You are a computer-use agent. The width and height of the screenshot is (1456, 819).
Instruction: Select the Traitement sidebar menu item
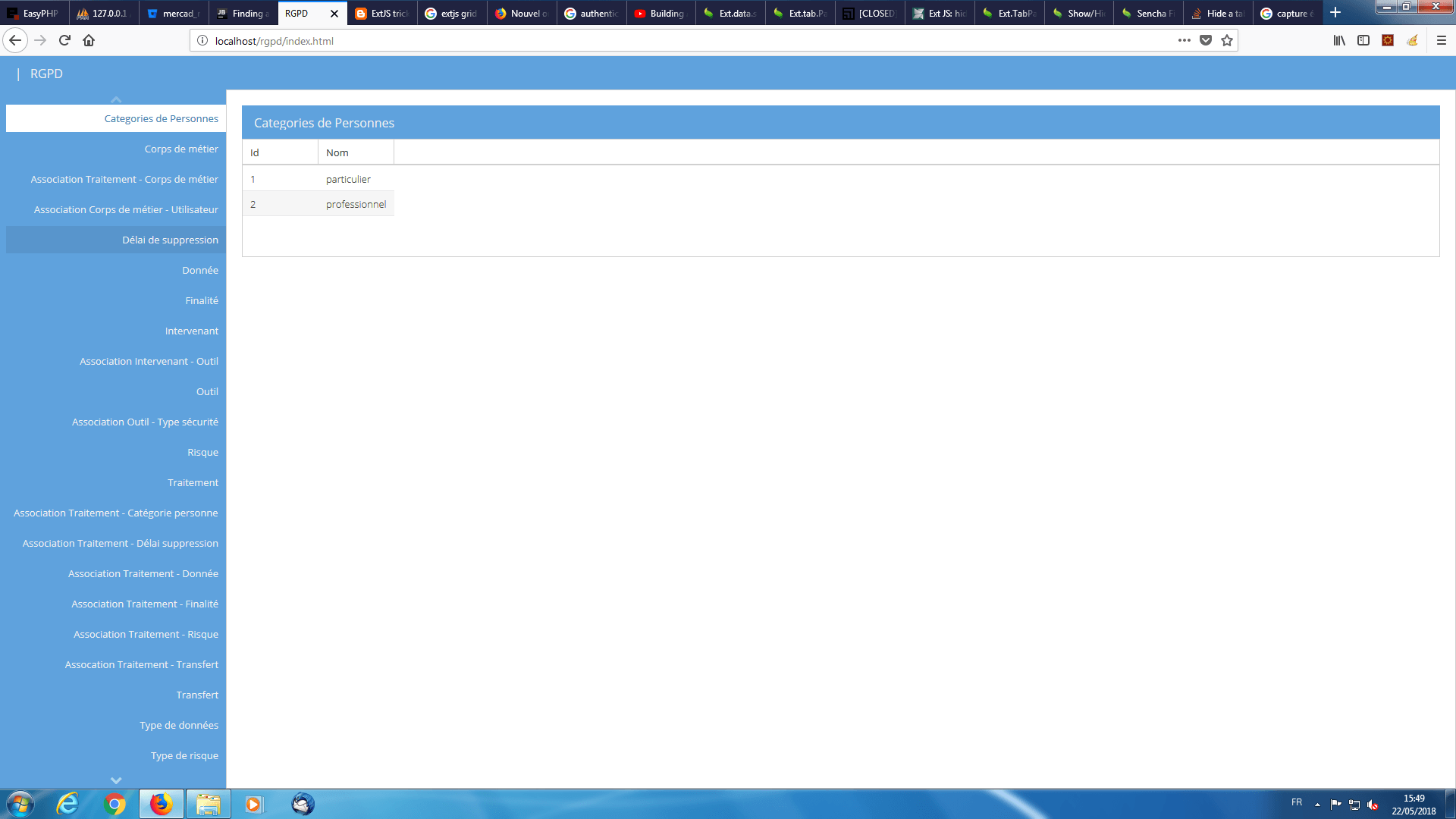tap(192, 482)
